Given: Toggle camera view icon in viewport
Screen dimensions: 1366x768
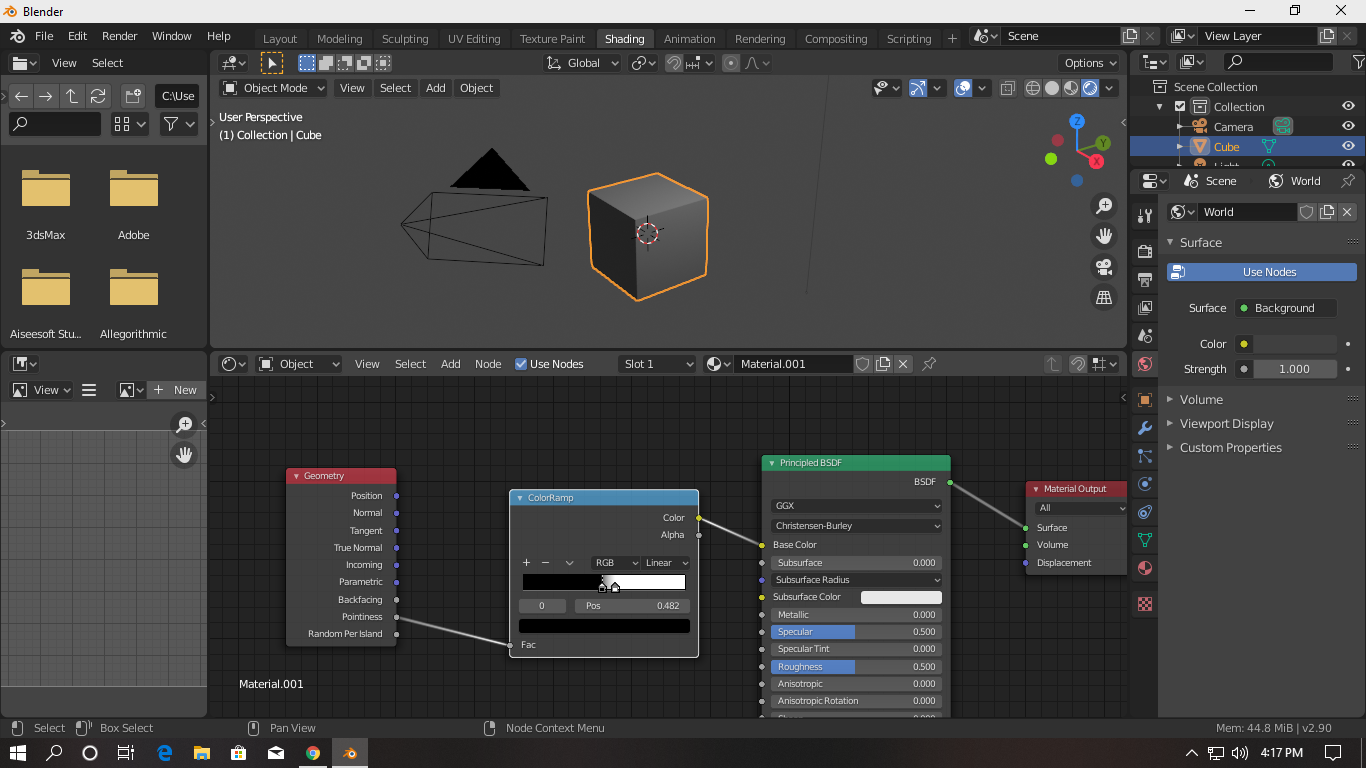Looking at the screenshot, I should pos(1104,267).
